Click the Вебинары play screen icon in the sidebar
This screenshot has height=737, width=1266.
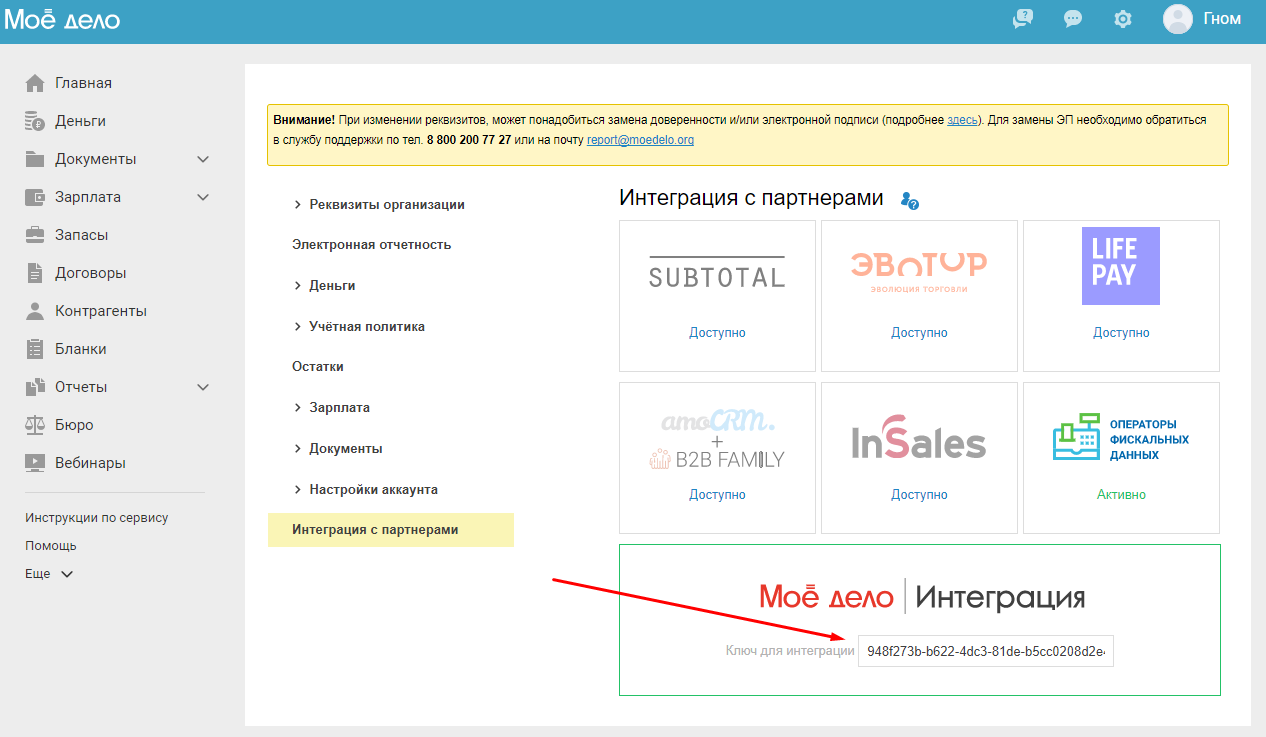pyautogui.click(x=35, y=463)
